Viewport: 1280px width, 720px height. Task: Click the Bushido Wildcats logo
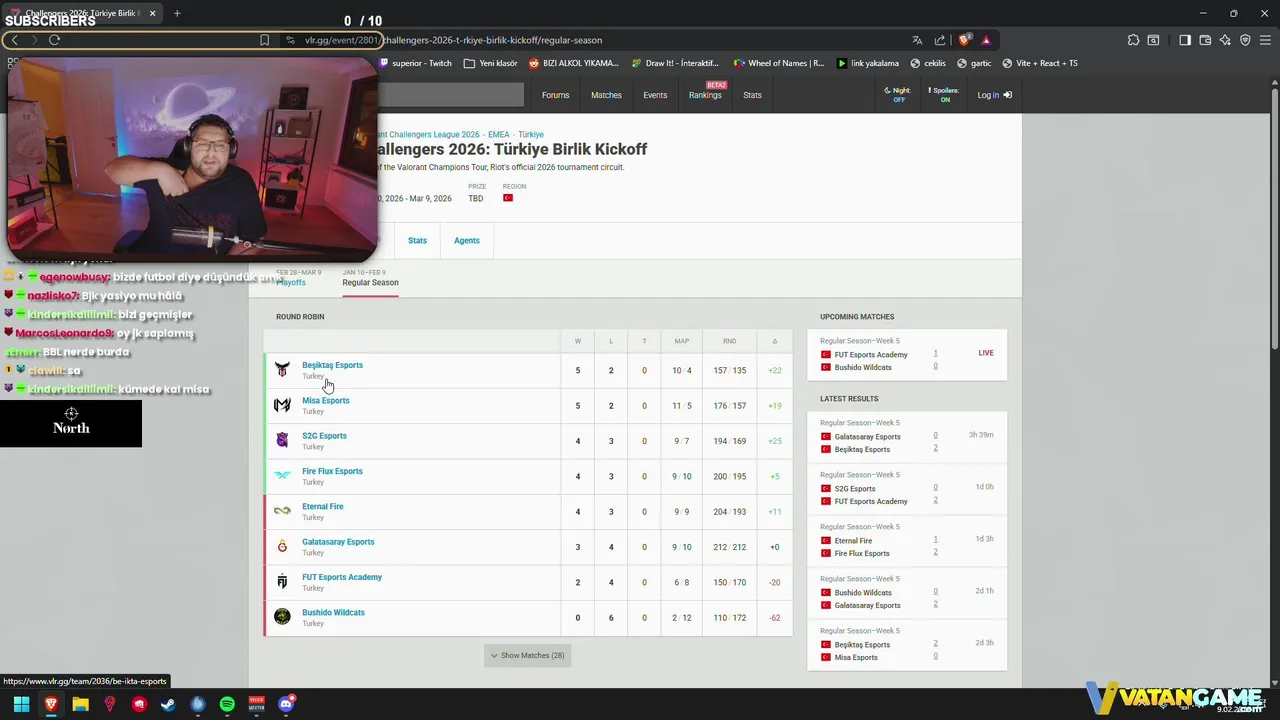coord(282,617)
